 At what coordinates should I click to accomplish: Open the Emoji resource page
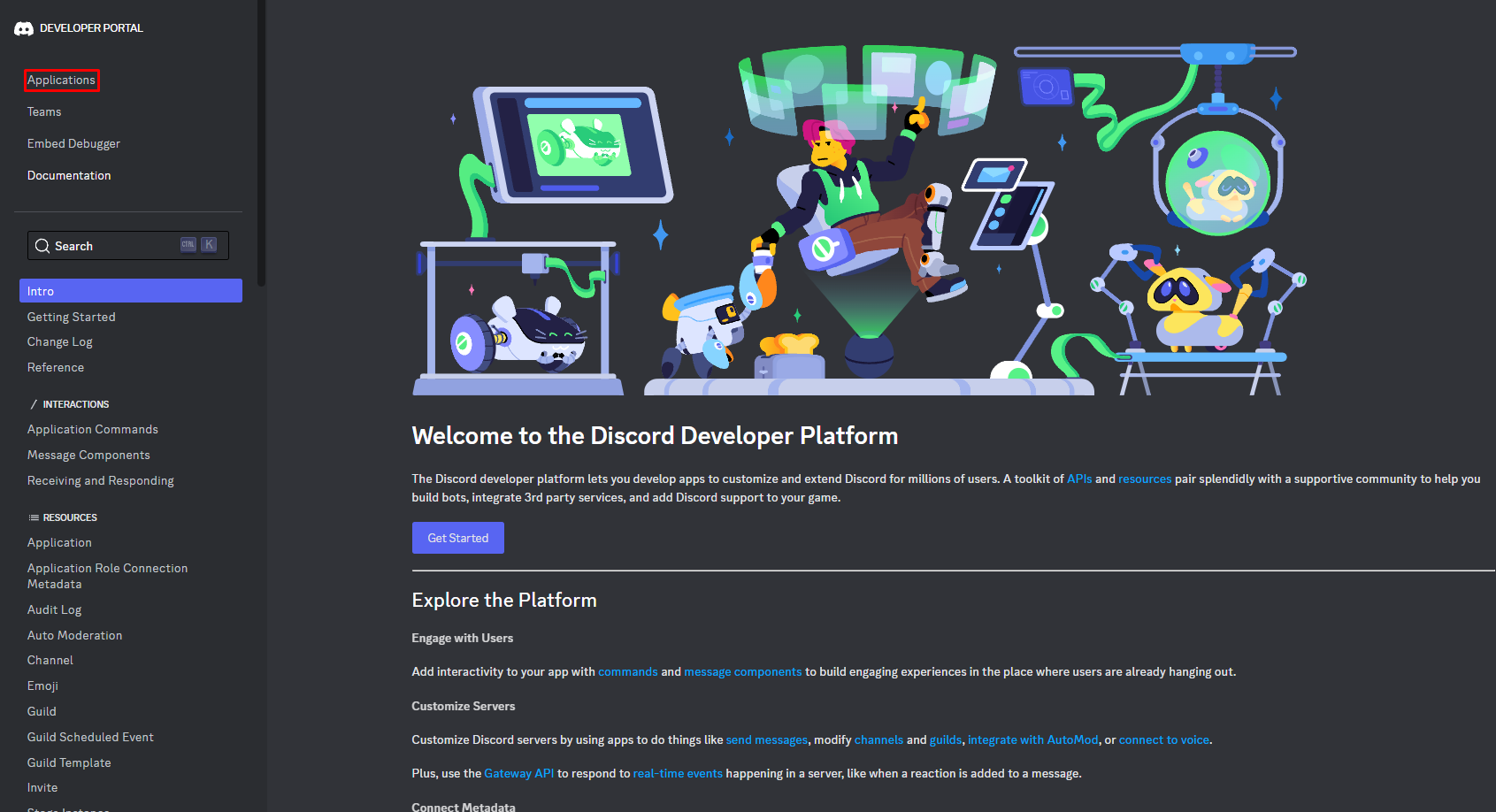(42, 686)
